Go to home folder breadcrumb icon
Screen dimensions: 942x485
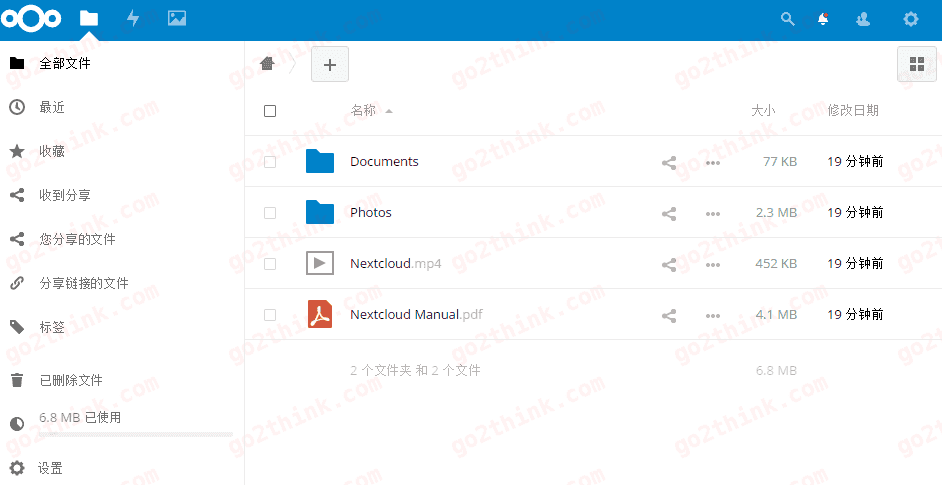point(267,63)
